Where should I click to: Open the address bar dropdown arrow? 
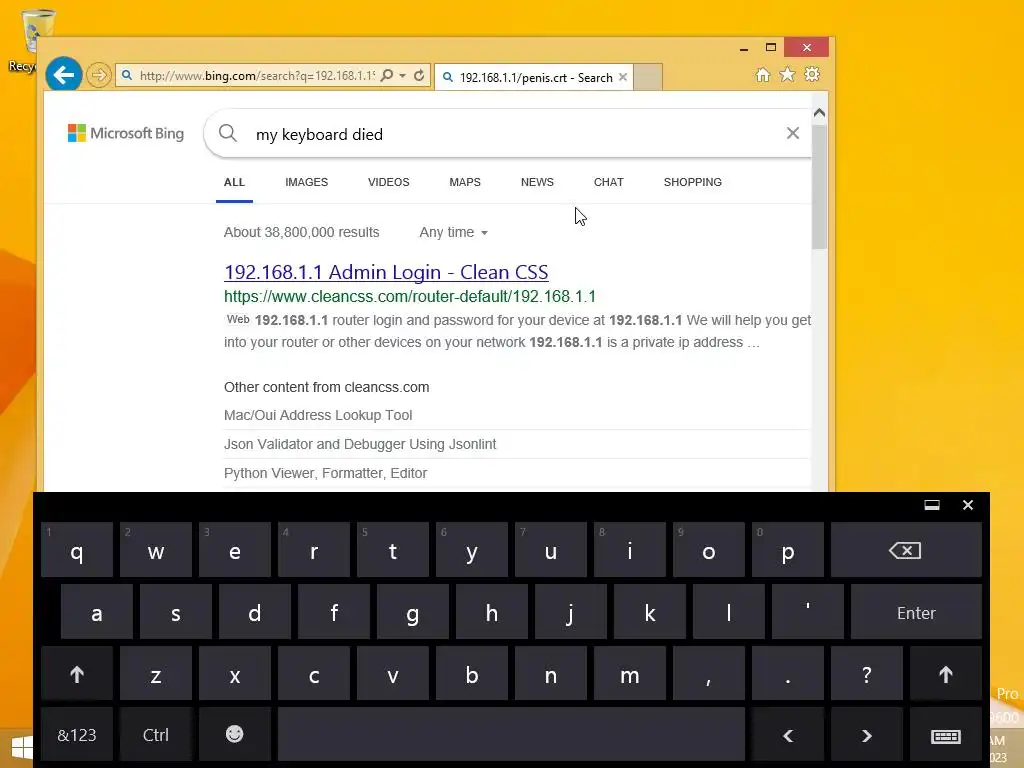[x=403, y=76]
